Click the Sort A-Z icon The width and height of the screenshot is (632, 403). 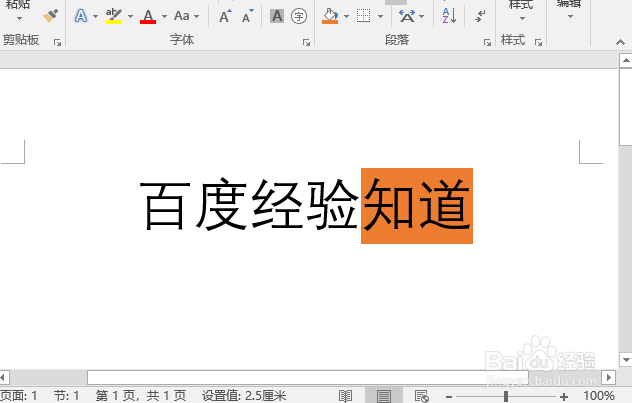(x=449, y=16)
